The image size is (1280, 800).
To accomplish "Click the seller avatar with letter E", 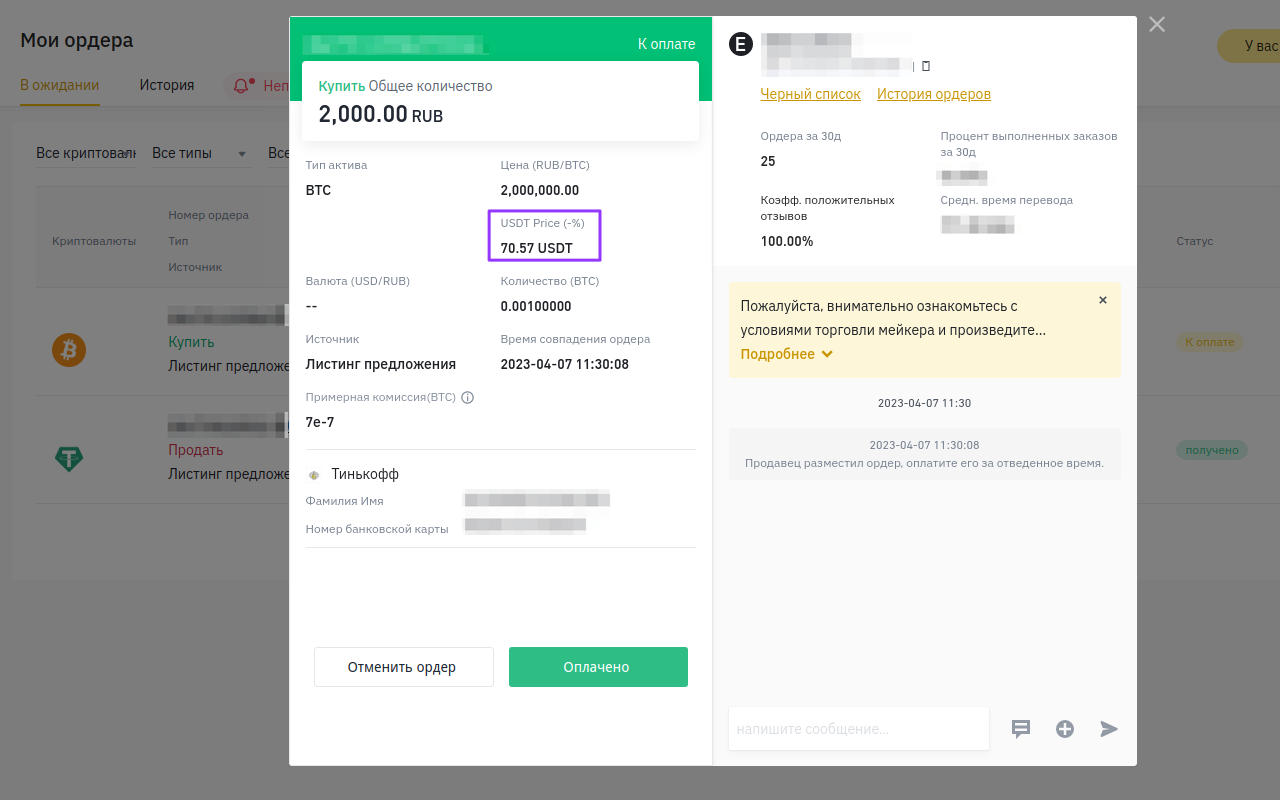I will [740, 44].
